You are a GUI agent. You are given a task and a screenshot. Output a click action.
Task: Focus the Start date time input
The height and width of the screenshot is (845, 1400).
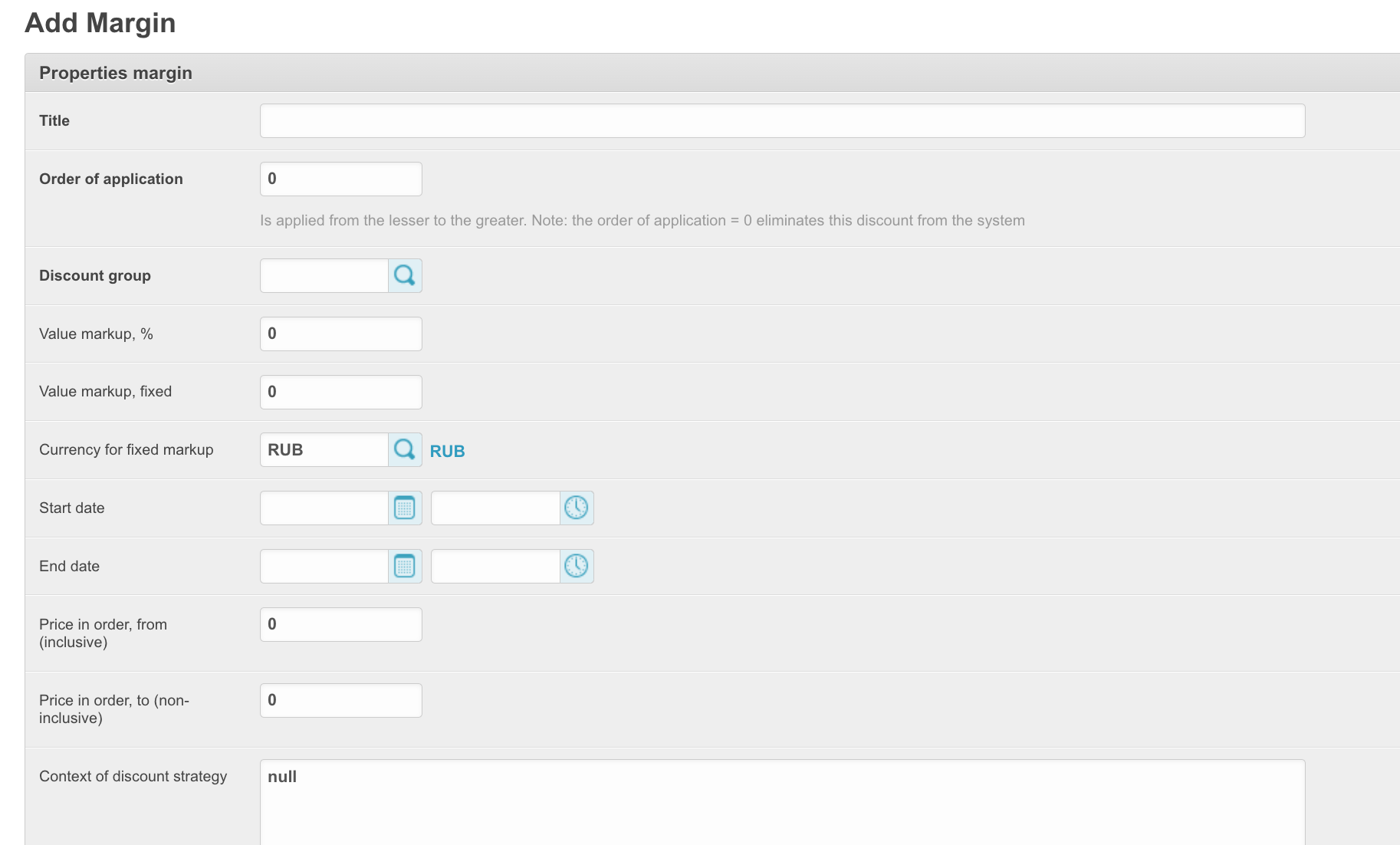click(495, 508)
